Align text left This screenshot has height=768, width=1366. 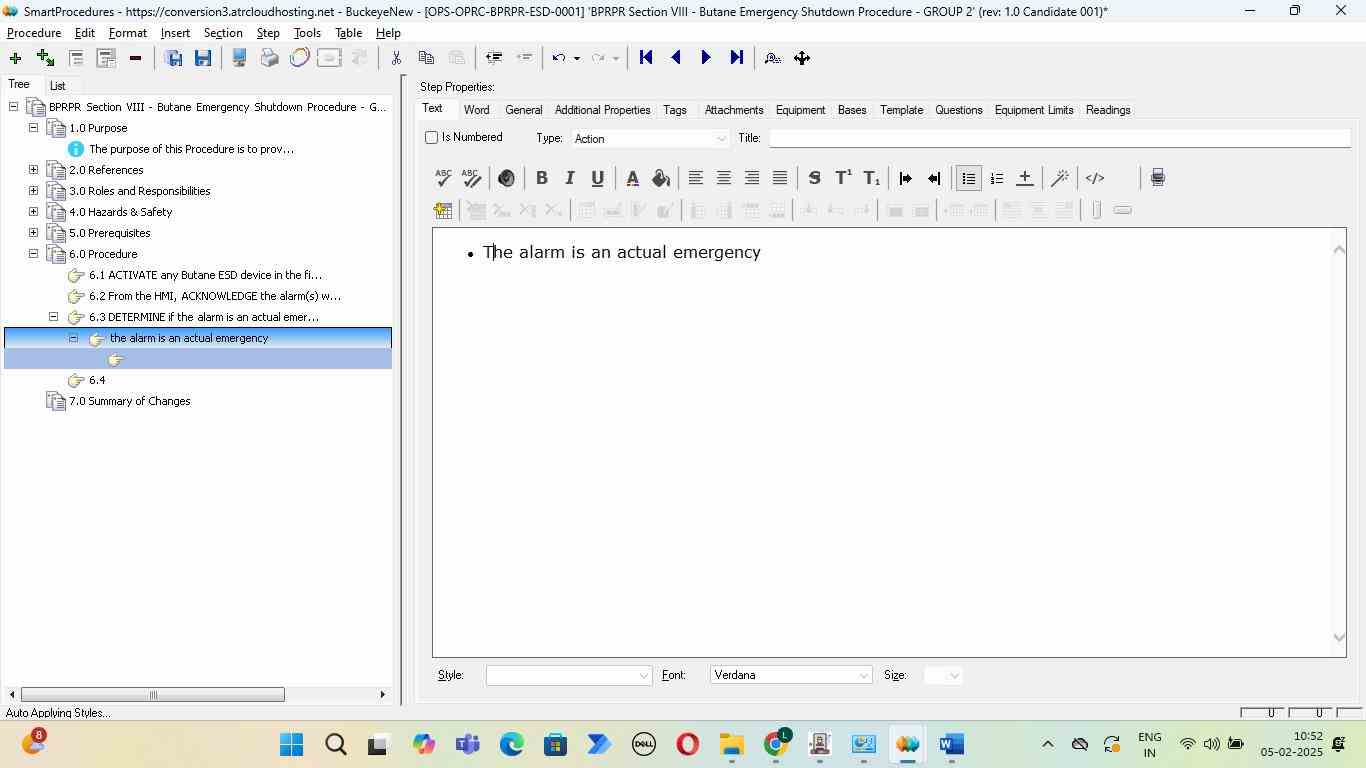696,178
